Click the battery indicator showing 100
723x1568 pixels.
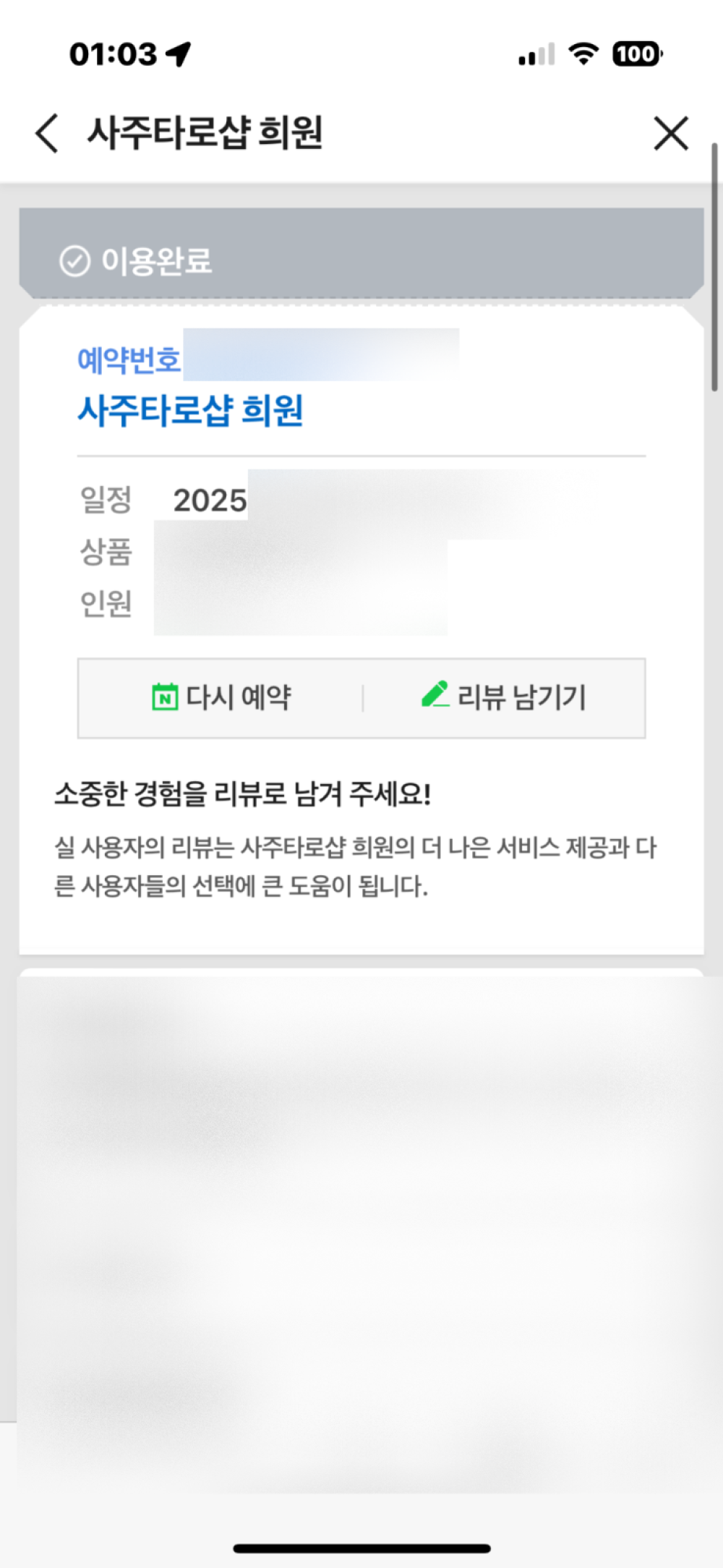pos(636,54)
